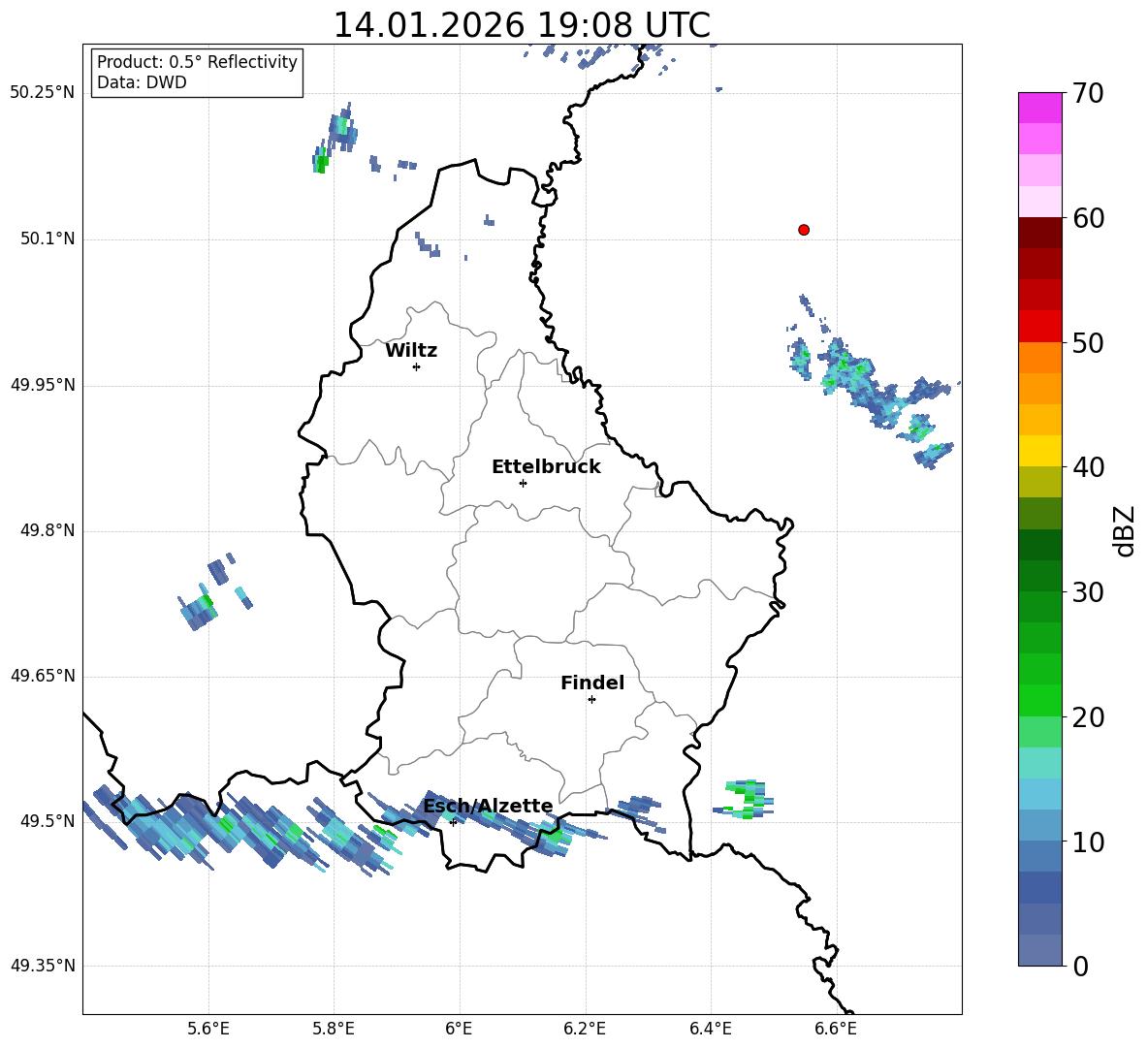Click the 49.35°N latitude label
Image resolution: width=1148 pixels, height=1048 pixels.
click(43, 966)
